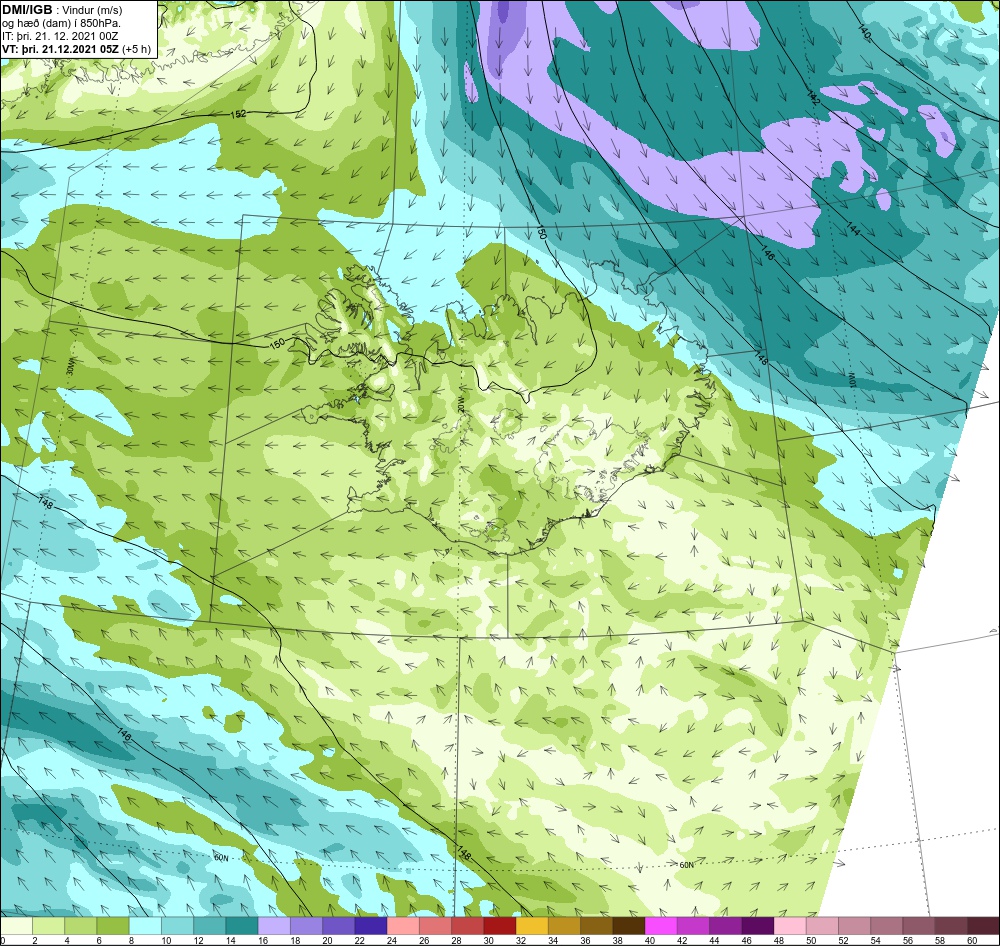
Task: Click the legend scale value '16'
Action: tap(263, 940)
